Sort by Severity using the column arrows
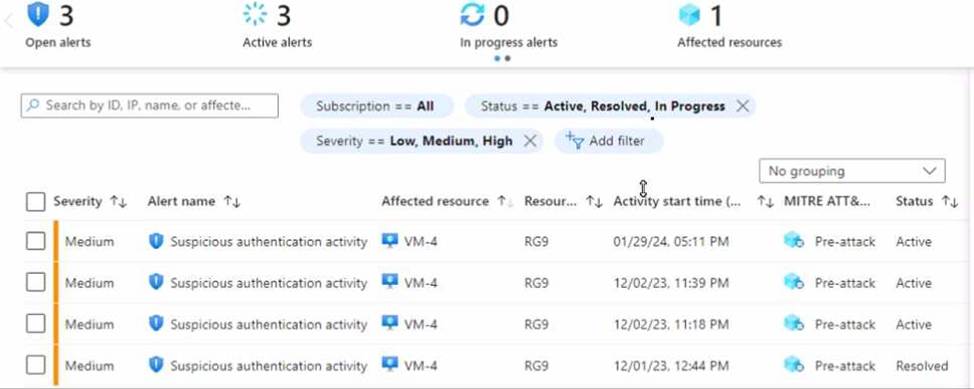Viewport: 974px width, 389px height. tap(118, 201)
